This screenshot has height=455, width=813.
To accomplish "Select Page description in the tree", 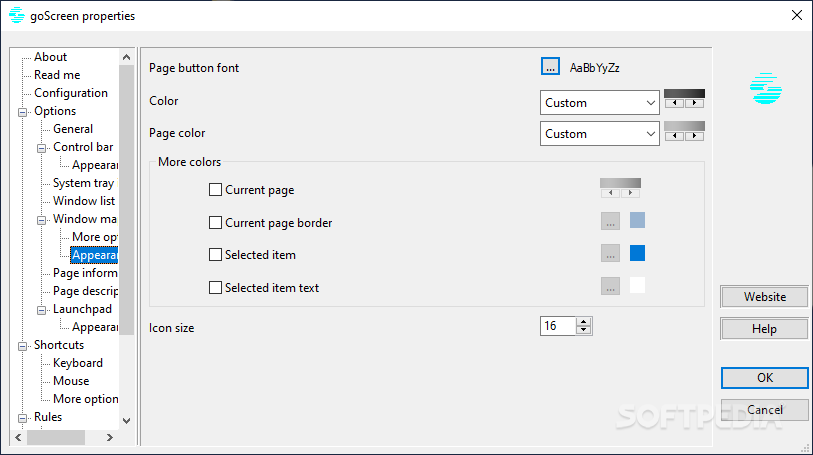I will pyautogui.click(x=85, y=291).
